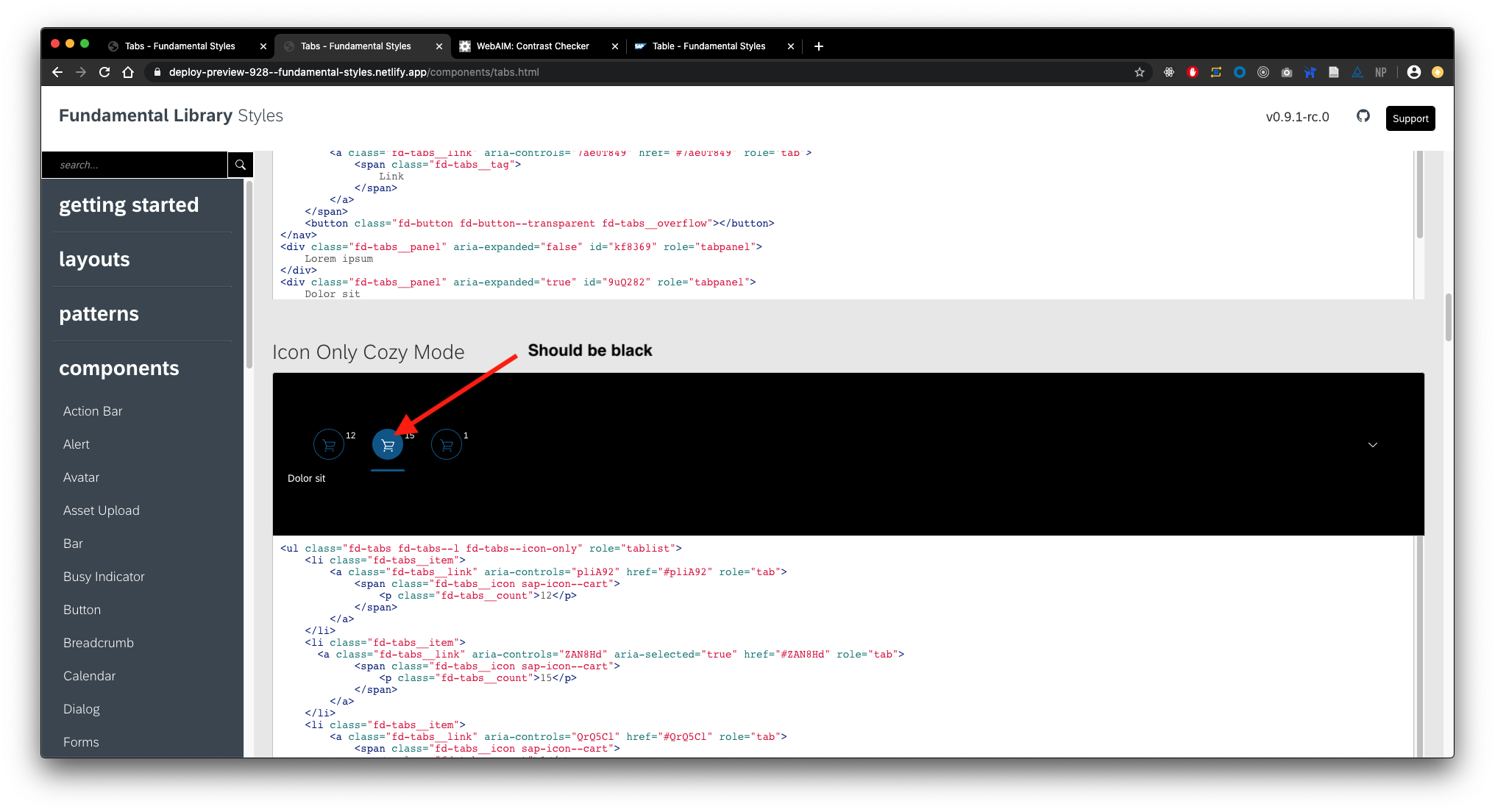
Task: Open the Breadcrumb component page
Action: (x=98, y=642)
